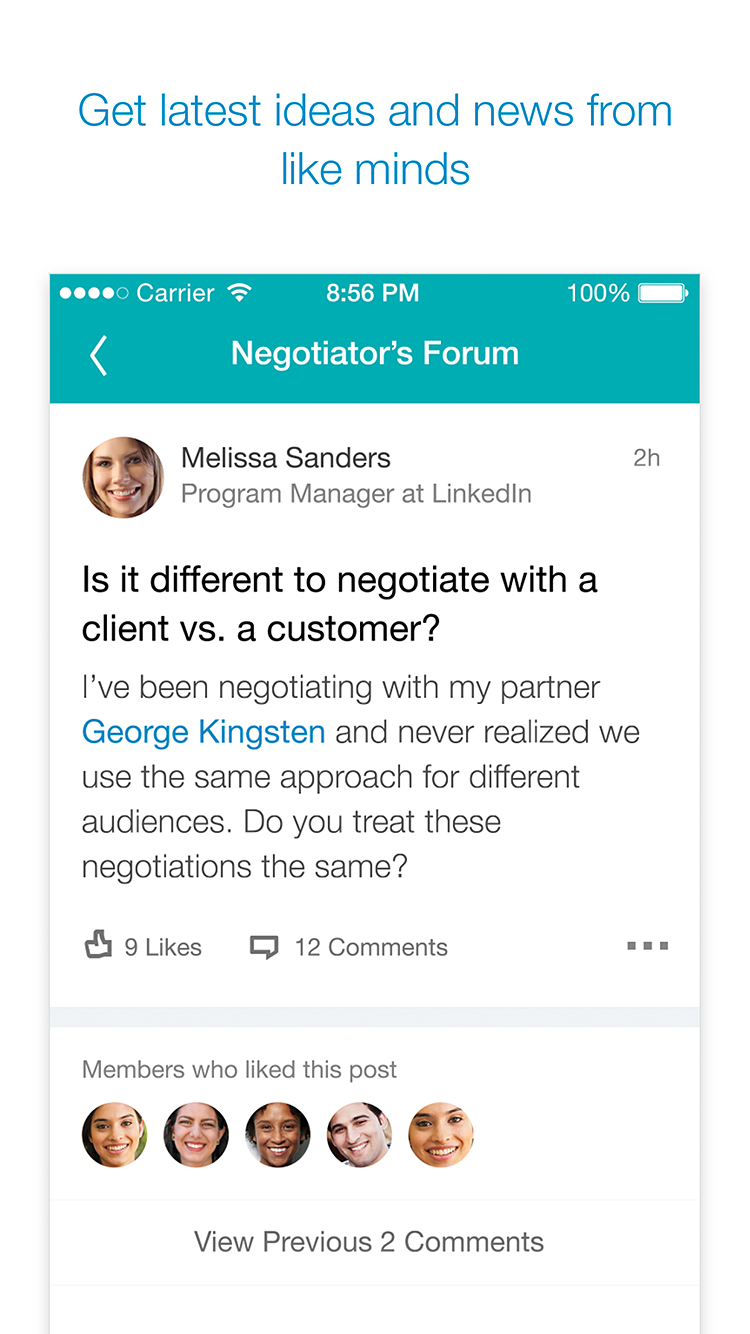This screenshot has width=750, height=1334.
Task: Tap the Wi-Fi status icon
Action: pyautogui.click(x=239, y=293)
